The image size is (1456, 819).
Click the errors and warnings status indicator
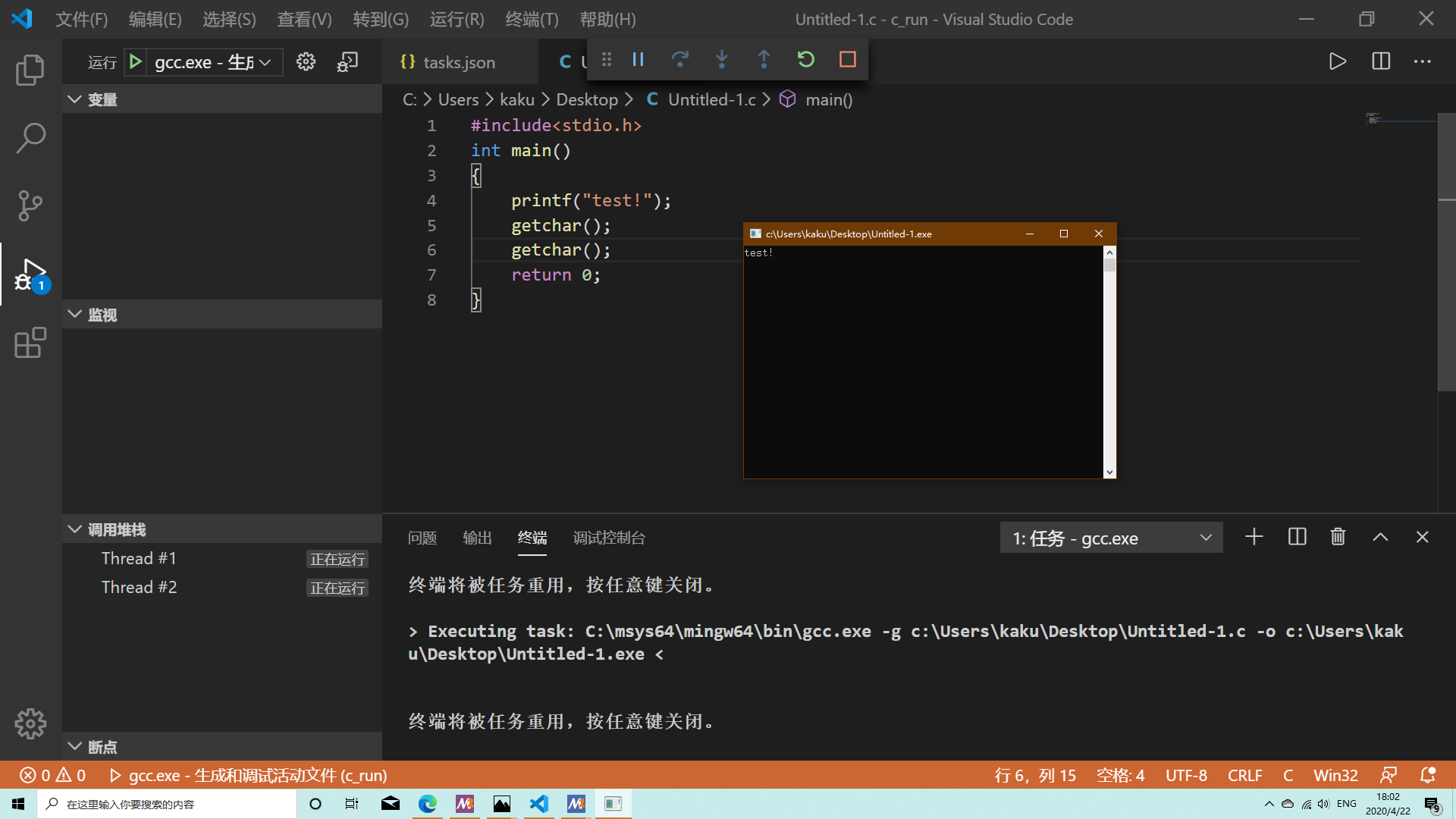tap(52, 775)
